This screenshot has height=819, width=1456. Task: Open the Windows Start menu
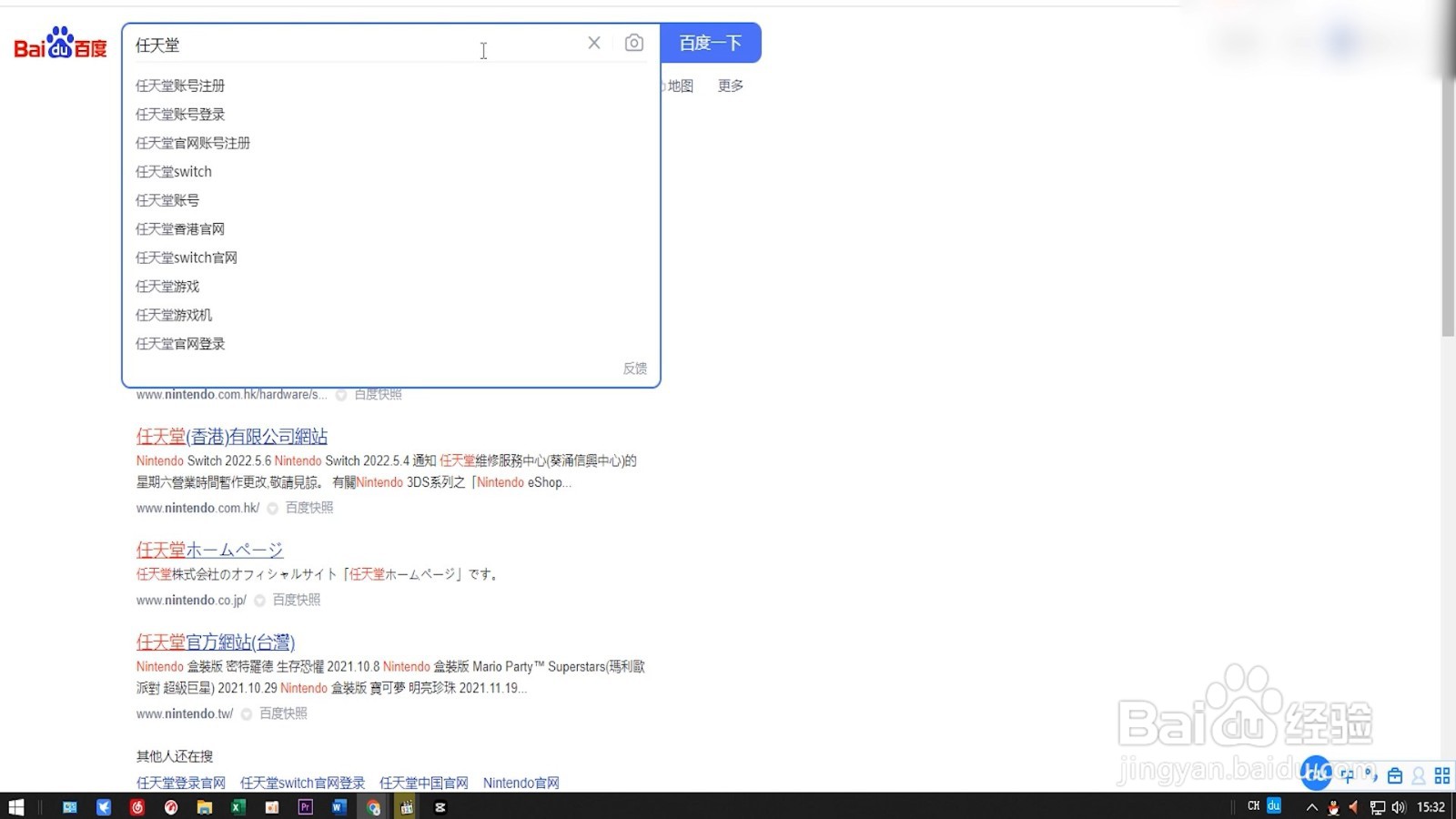tap(15, 806)
